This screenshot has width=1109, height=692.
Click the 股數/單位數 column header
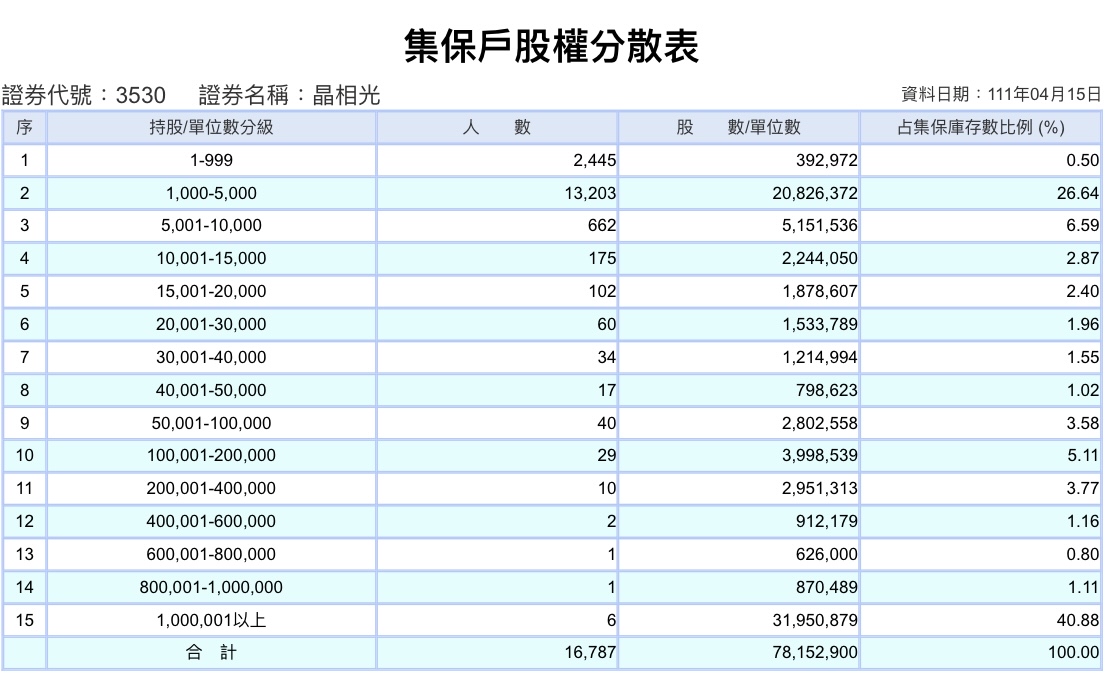tap(739, 127)
